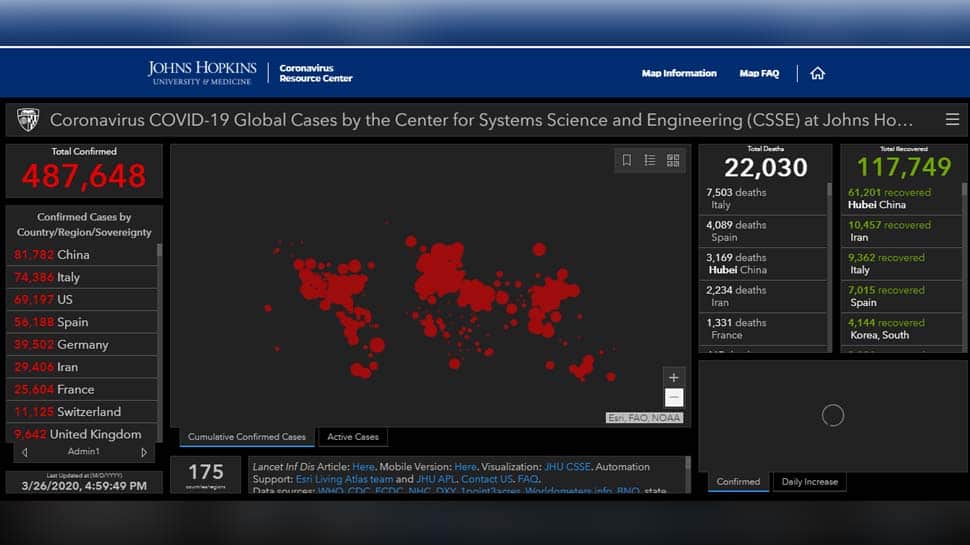Click the Esri, FAO, NOAA attribution
Image resolution: width=970 pixels, height=545 pixels.
tap(645, 418)
